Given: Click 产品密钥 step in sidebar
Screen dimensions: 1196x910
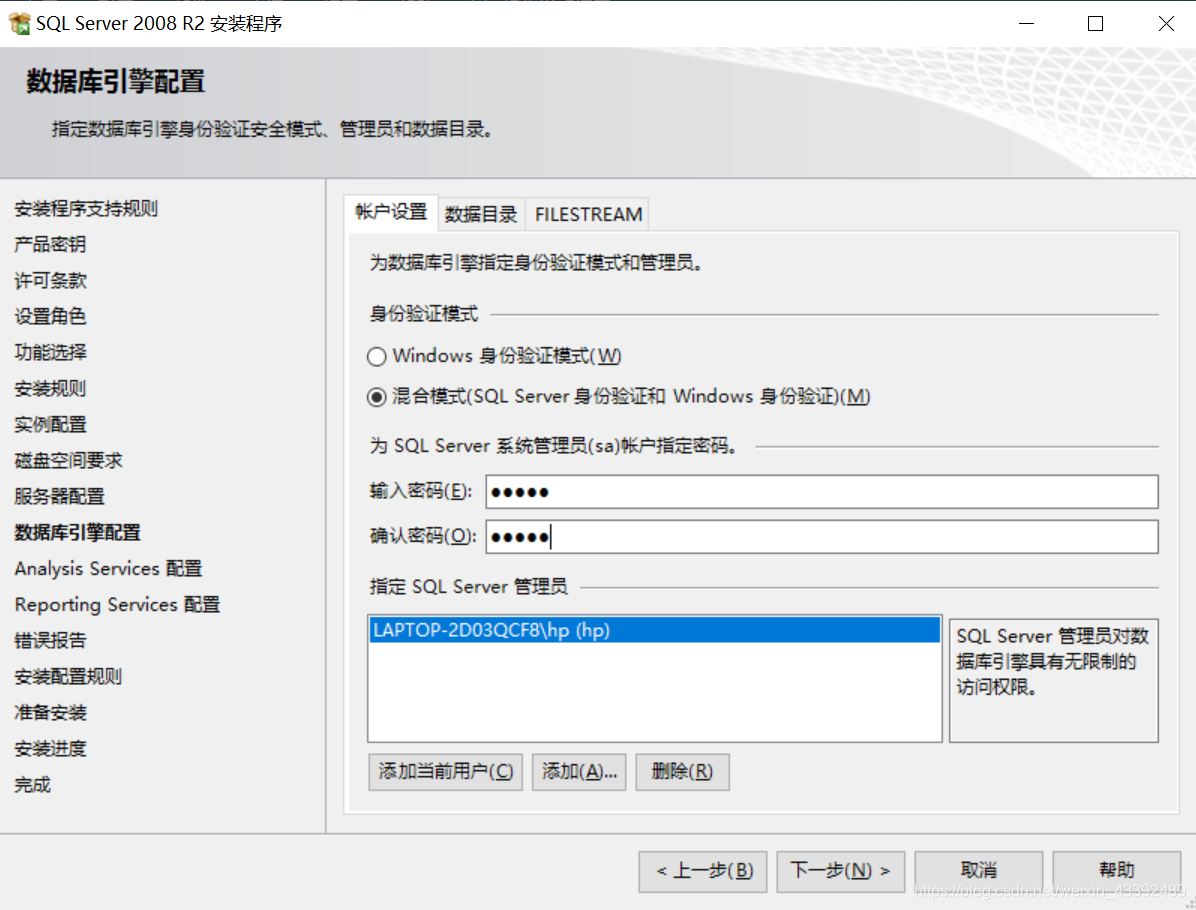Looking at the screenshot, I should 50,244.
